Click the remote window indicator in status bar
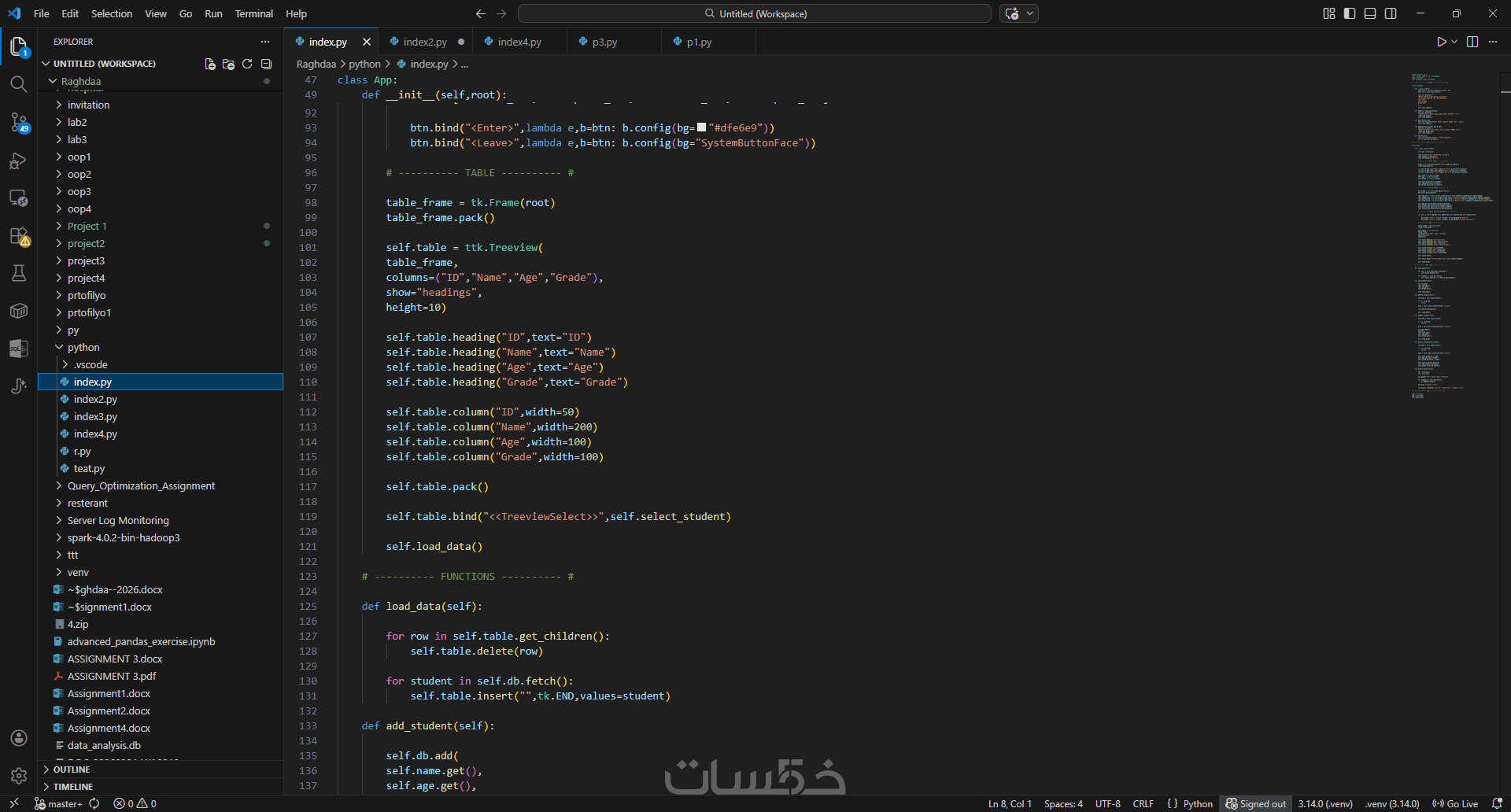The width and height of the screenshot is (1511, 812). tap(14, 803)
